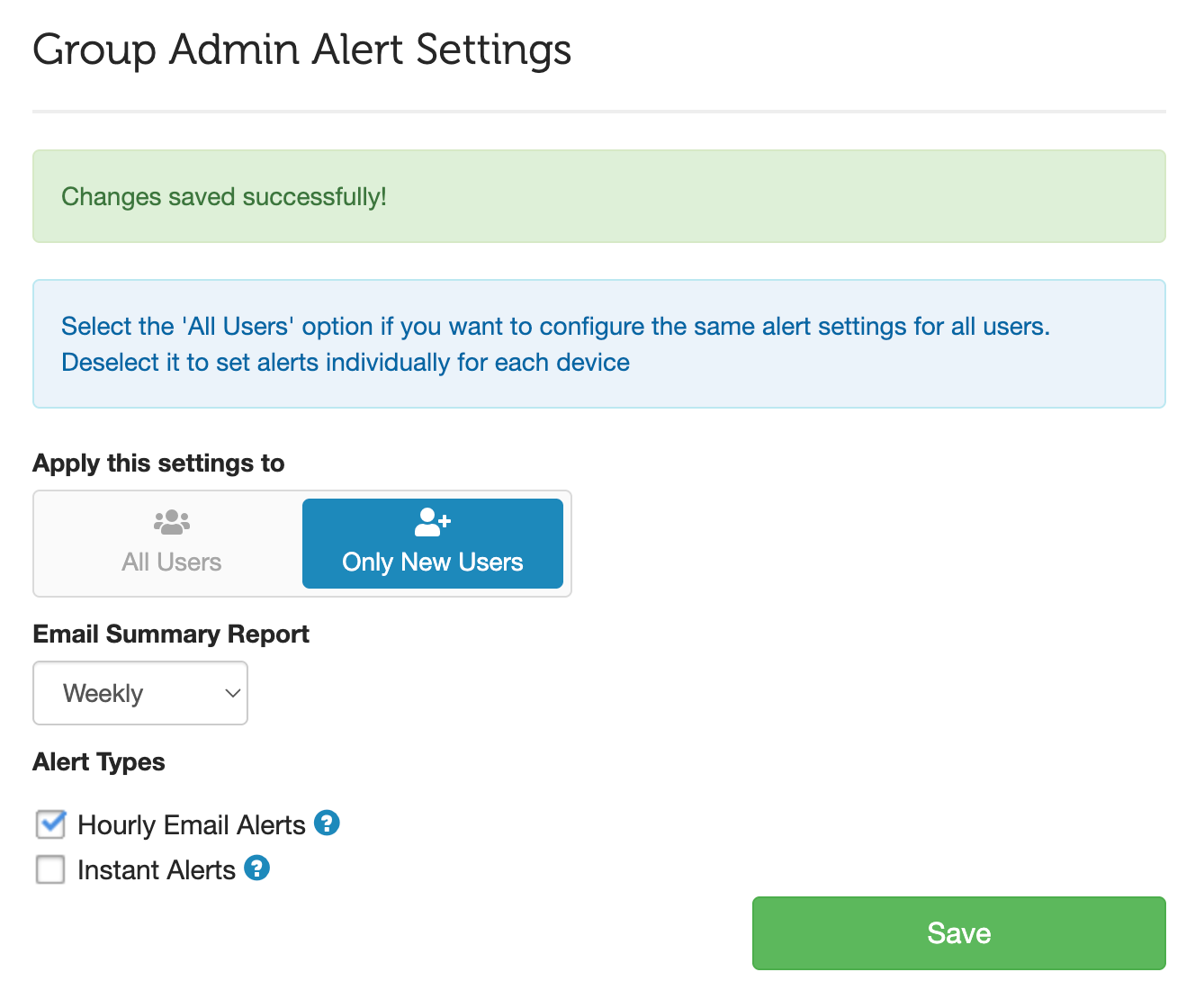This screenshot has height=999, width=1204.
Task: Open the help icon beside Instant Alerts
Action: pos(257,868)
